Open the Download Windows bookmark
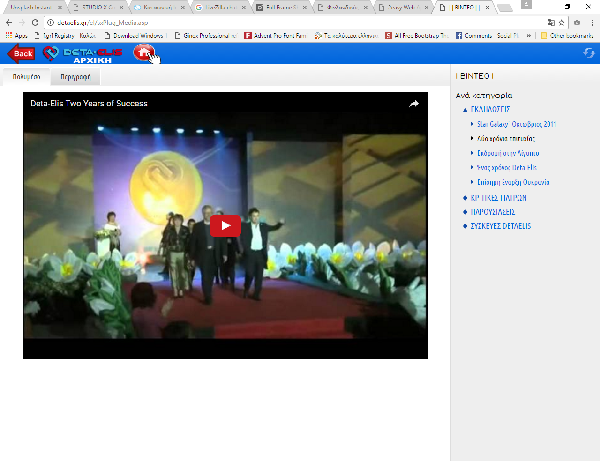The image size is (600, 461). click(x=134, y=36)
